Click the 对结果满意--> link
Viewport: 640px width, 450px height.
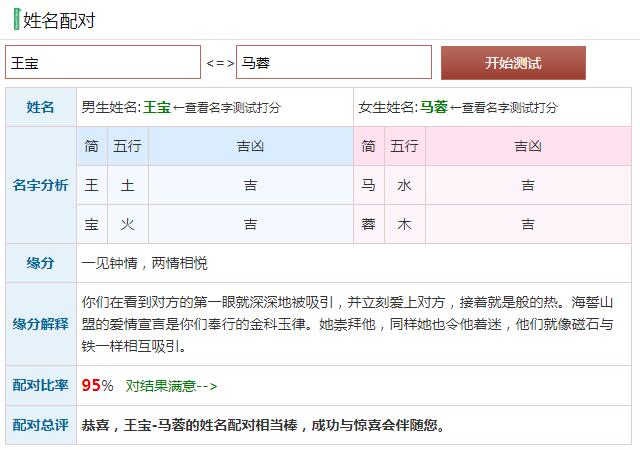(x=171, y=385)
